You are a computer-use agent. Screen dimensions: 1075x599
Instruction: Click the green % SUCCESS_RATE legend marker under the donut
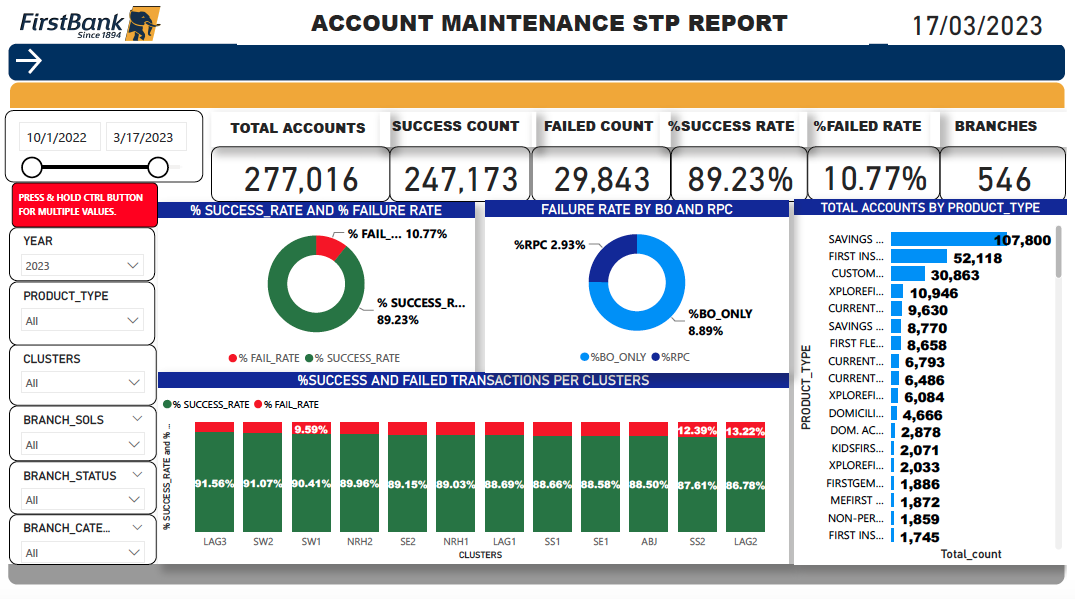(309, 358)
